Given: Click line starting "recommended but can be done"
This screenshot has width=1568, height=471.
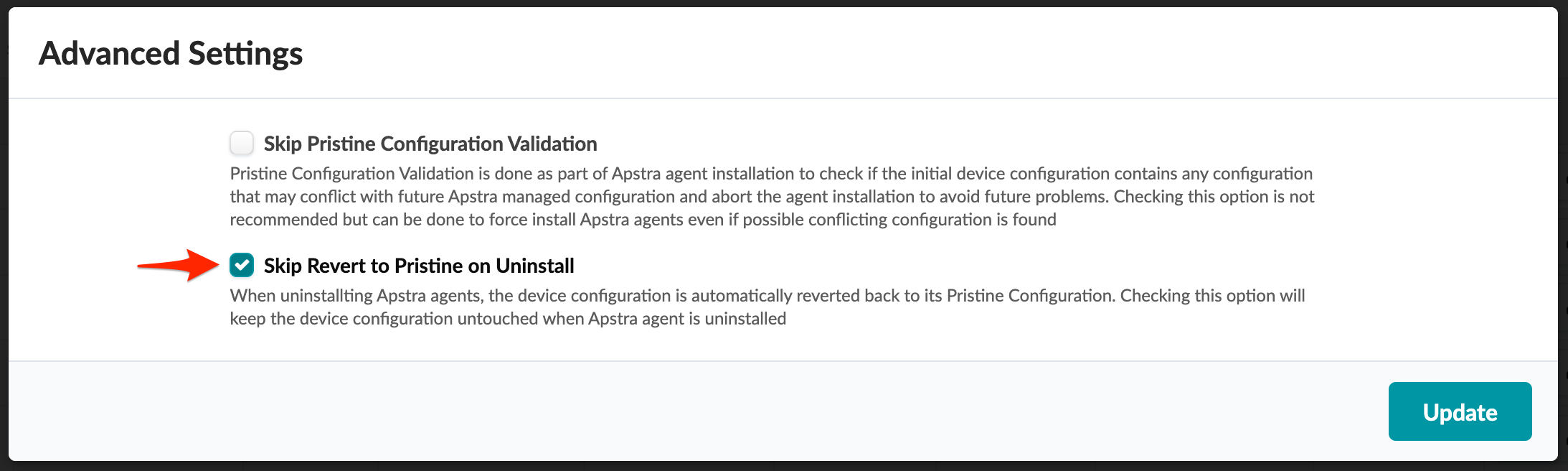Looking at the screenshot, I should point(643,220).
